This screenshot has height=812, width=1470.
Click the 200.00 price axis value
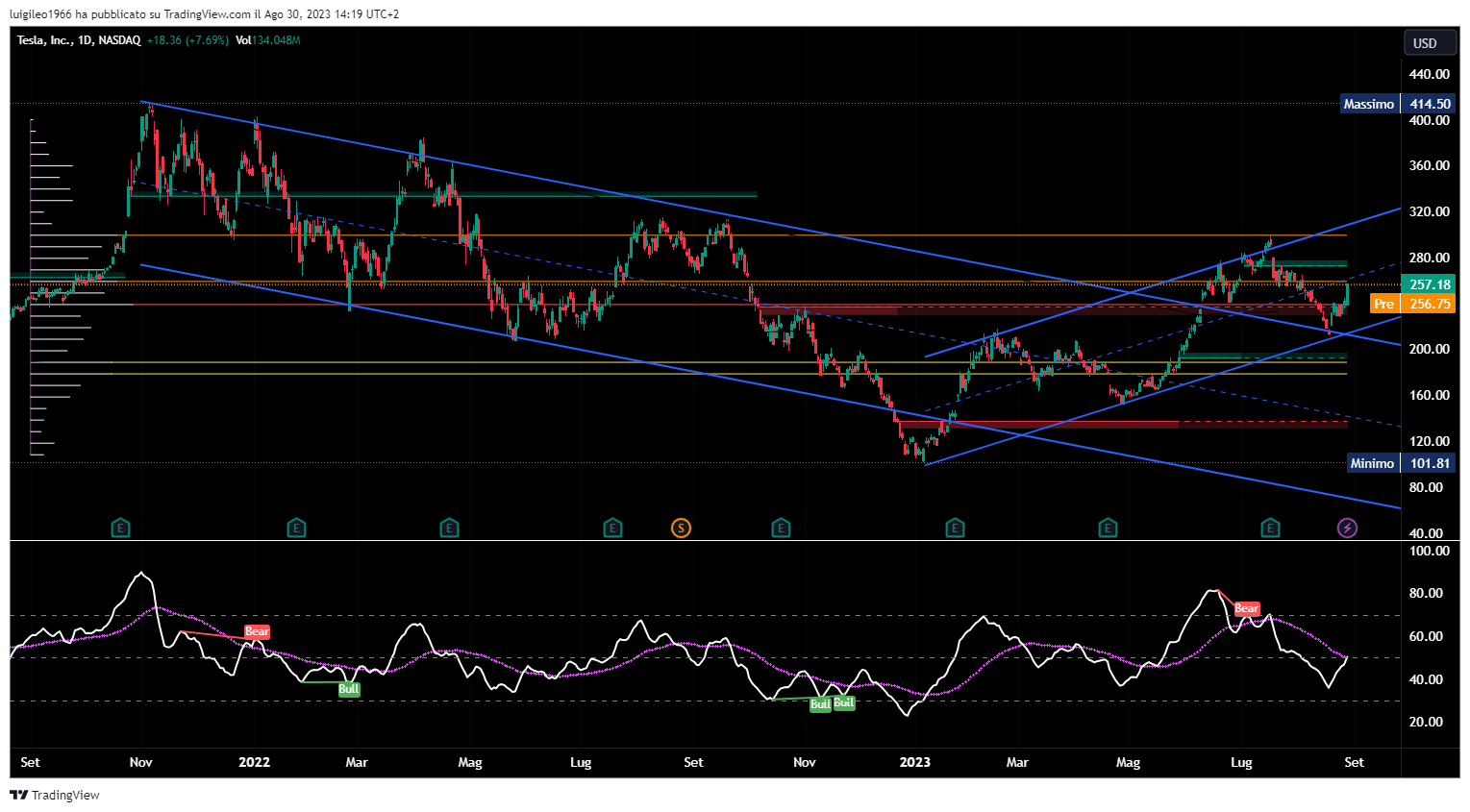tap(1429, 349)
